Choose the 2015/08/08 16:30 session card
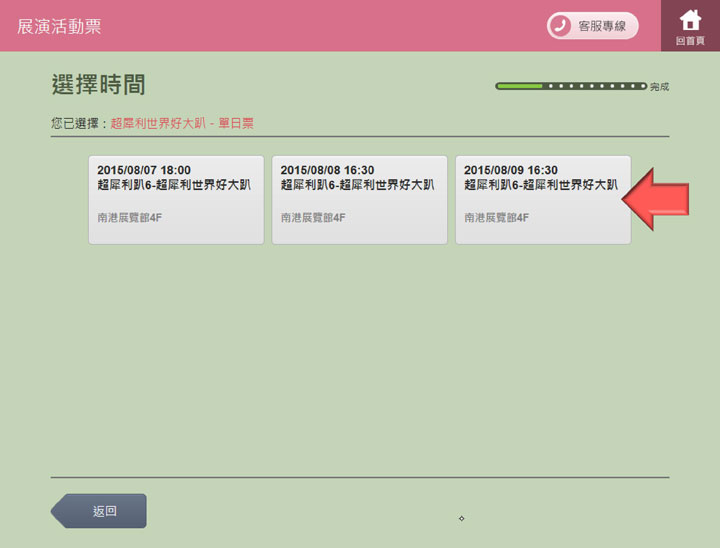Image resolution: width=720 pixels, height=548 pixels. point(359,199)
